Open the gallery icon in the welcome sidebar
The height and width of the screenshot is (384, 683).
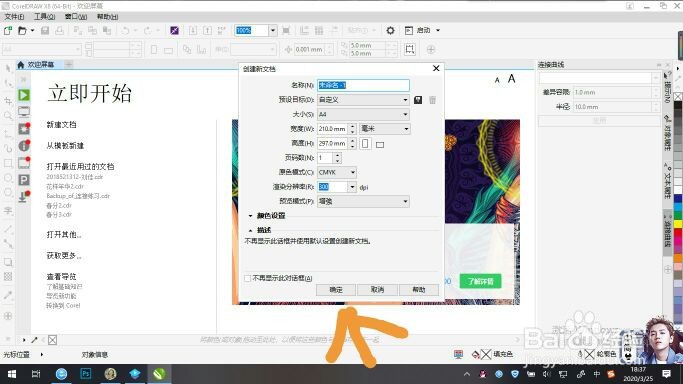(x=24, y=163)
